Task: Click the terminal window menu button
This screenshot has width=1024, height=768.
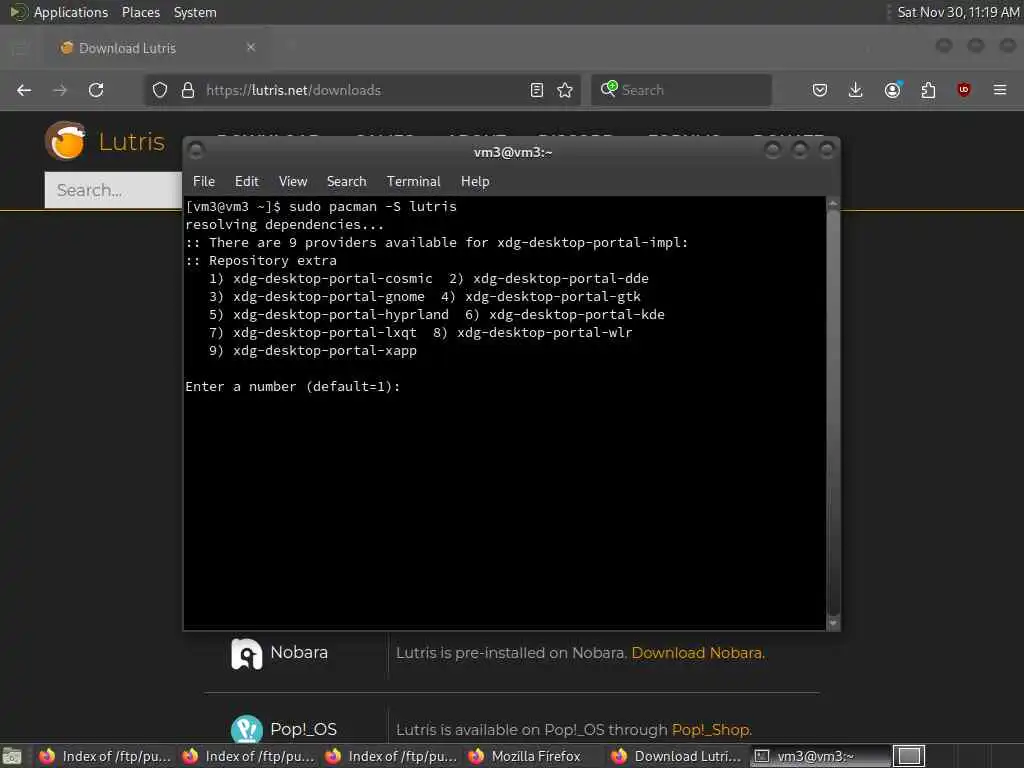Action: (196, 151)
